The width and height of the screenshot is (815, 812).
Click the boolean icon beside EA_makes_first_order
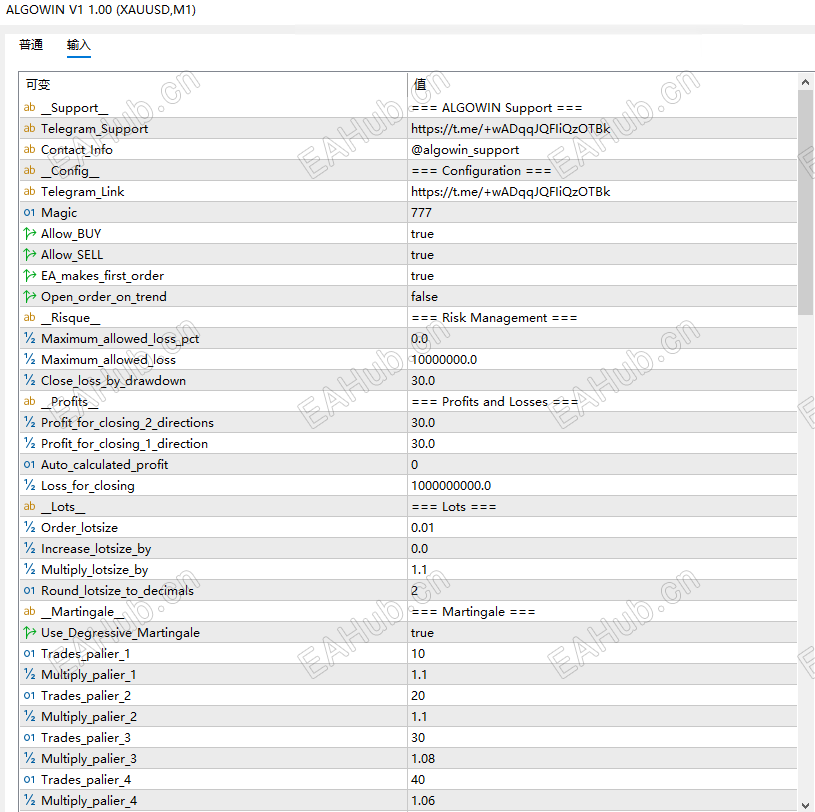[30, 276]
